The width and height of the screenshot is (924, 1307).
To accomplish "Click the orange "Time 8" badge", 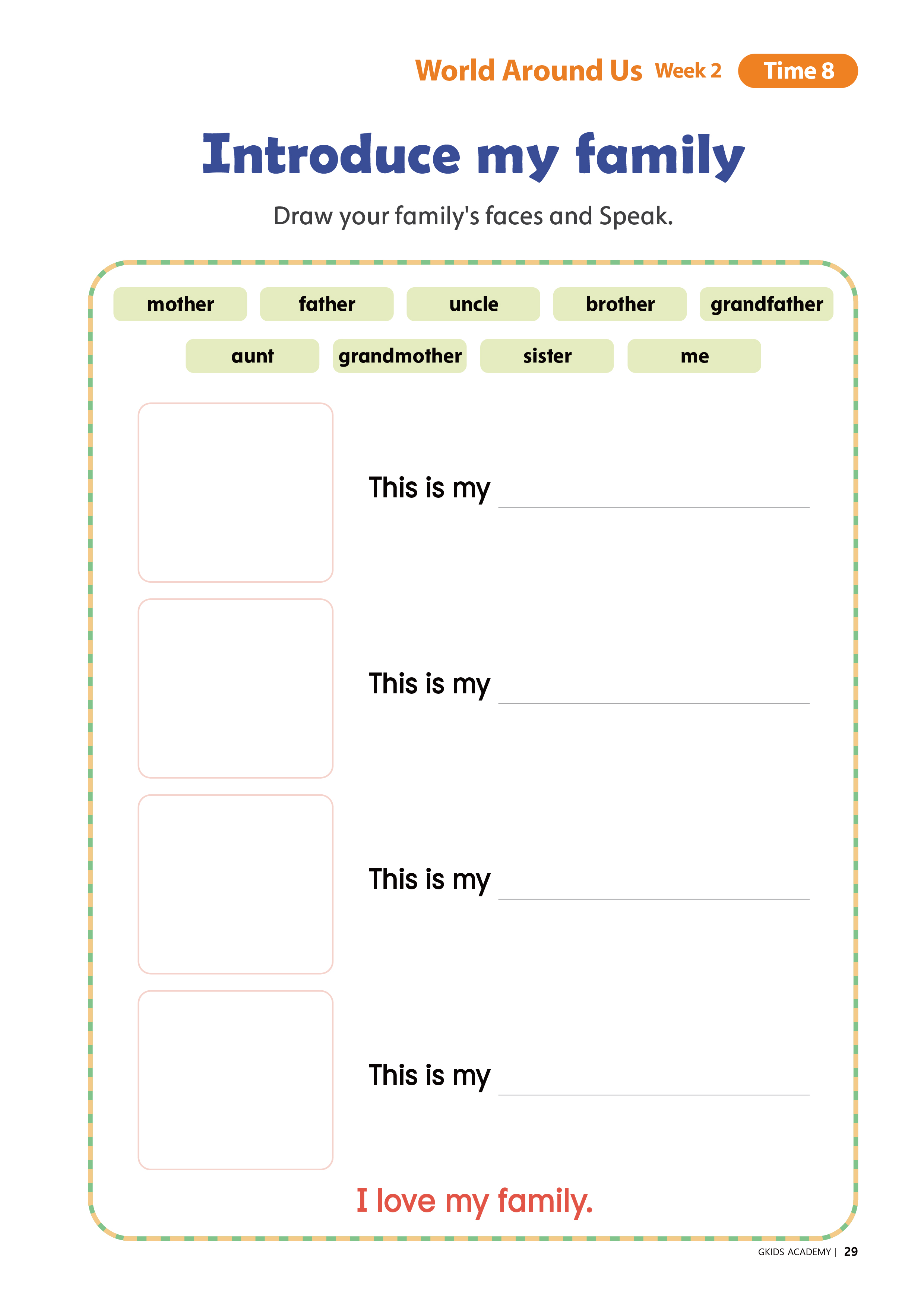I will tap(798, 70).
